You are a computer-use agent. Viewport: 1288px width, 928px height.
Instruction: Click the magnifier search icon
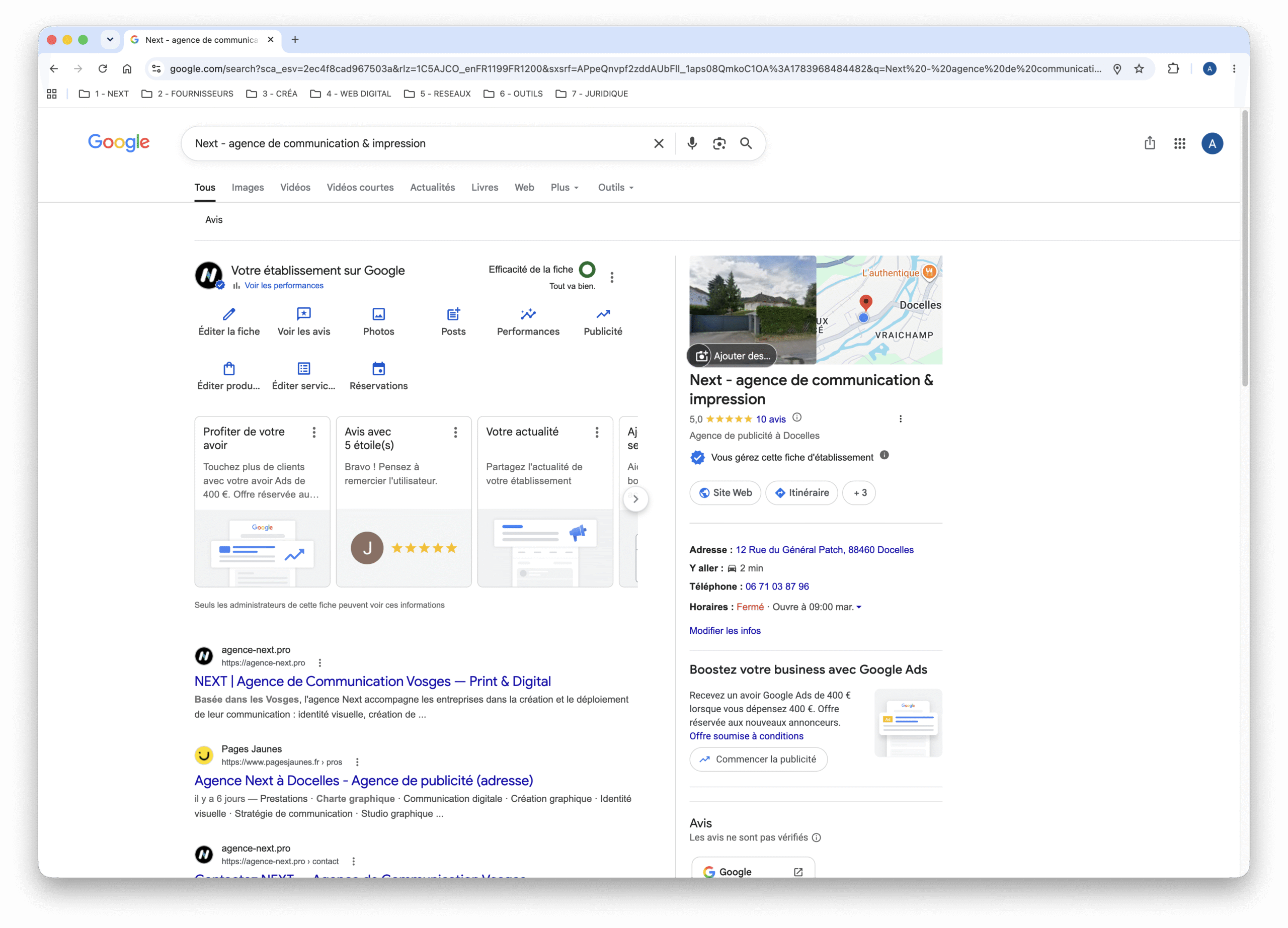coord(746,143)
